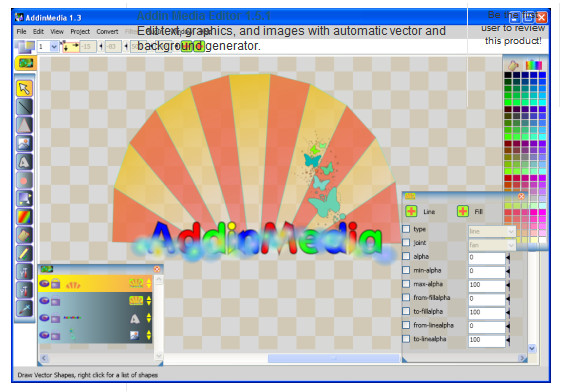Open the Project menu
The height and width of the screenshot is (392, 567).
pyautogui.click(x=80, y=31)
